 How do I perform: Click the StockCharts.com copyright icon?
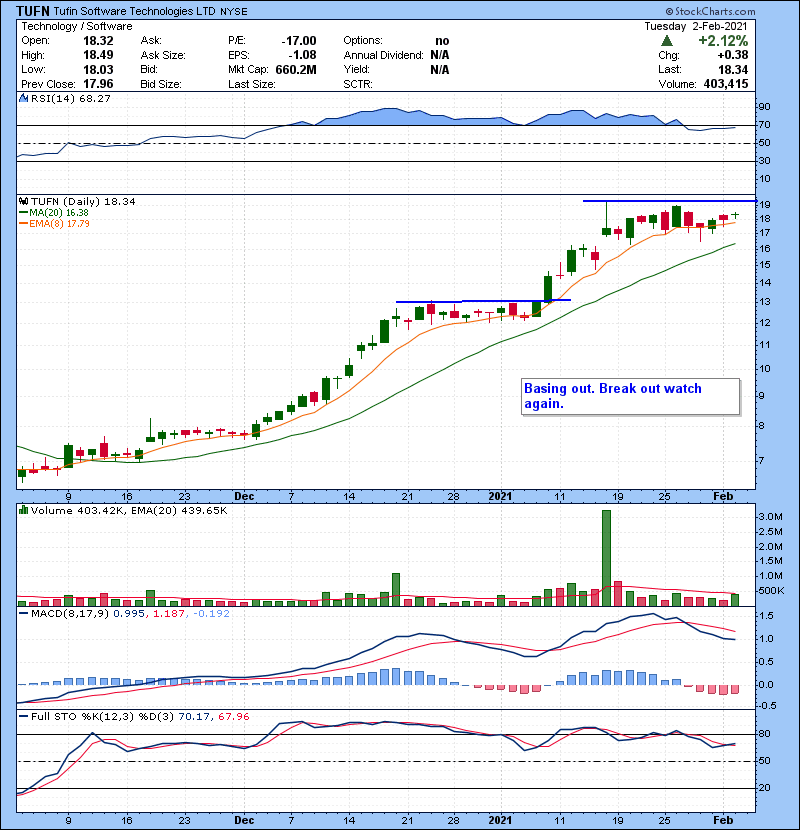669,11
